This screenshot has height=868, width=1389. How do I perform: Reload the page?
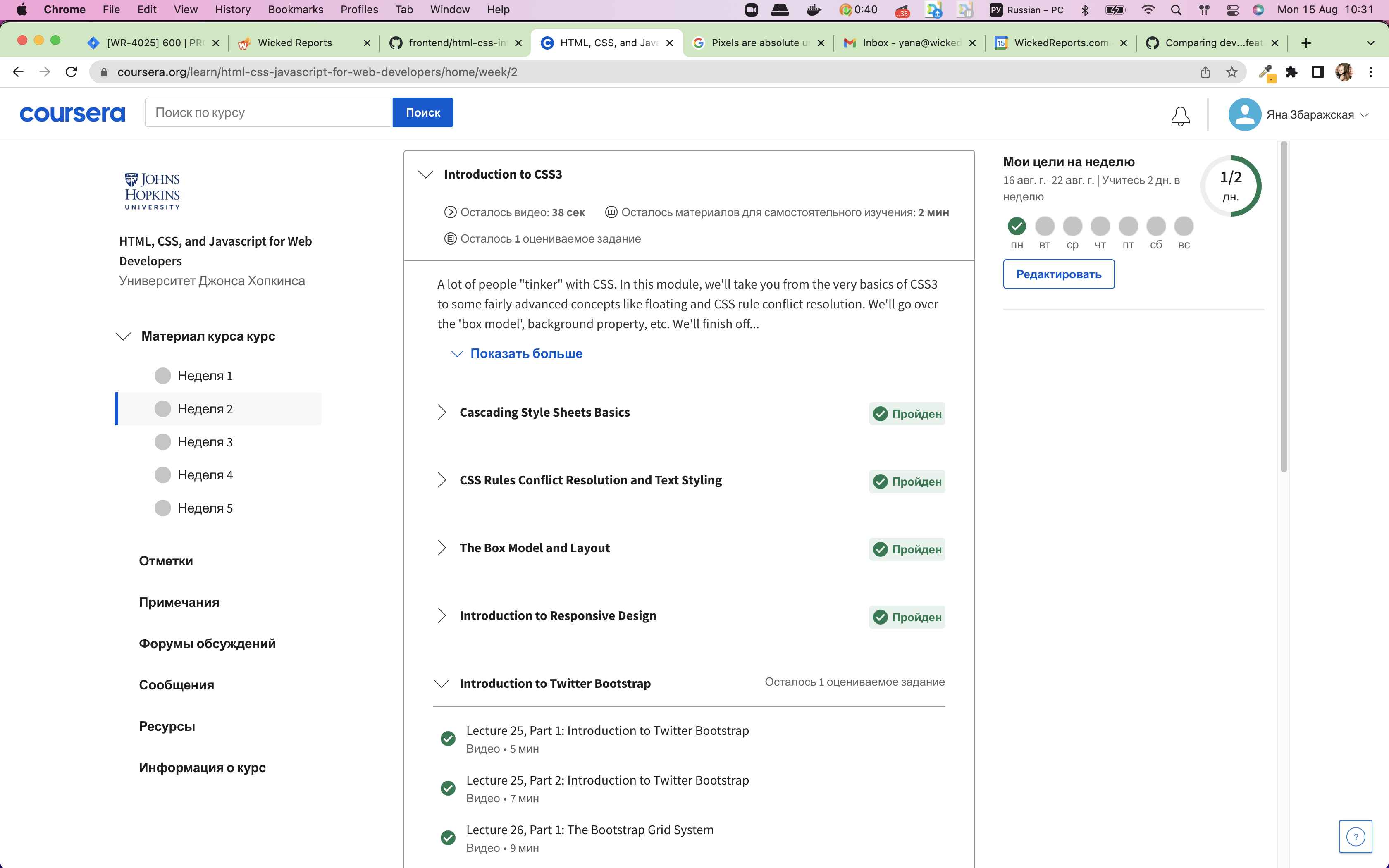pos(71,72)
